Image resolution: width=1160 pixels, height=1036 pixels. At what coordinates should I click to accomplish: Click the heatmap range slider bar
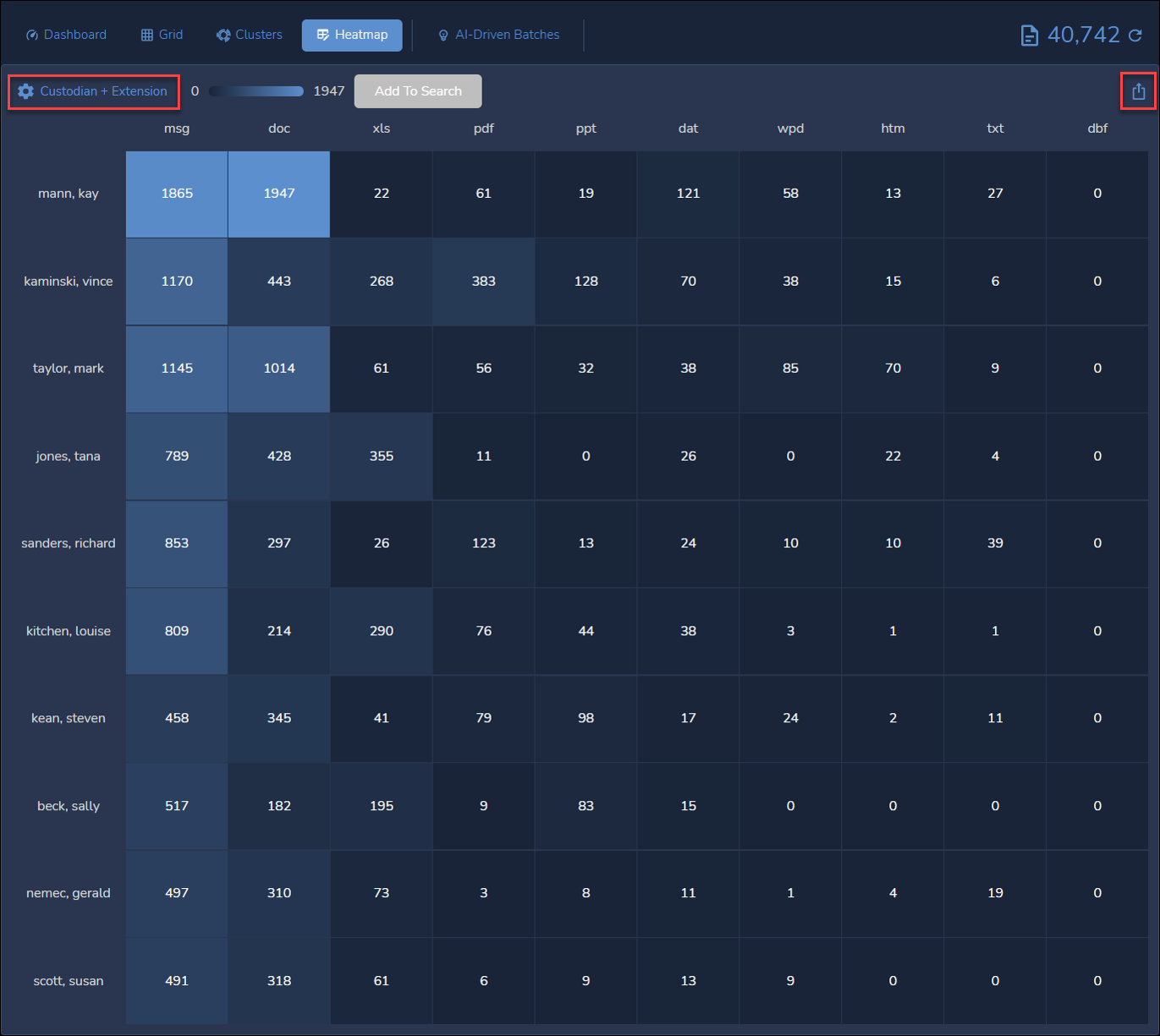[x=256, y=91]
